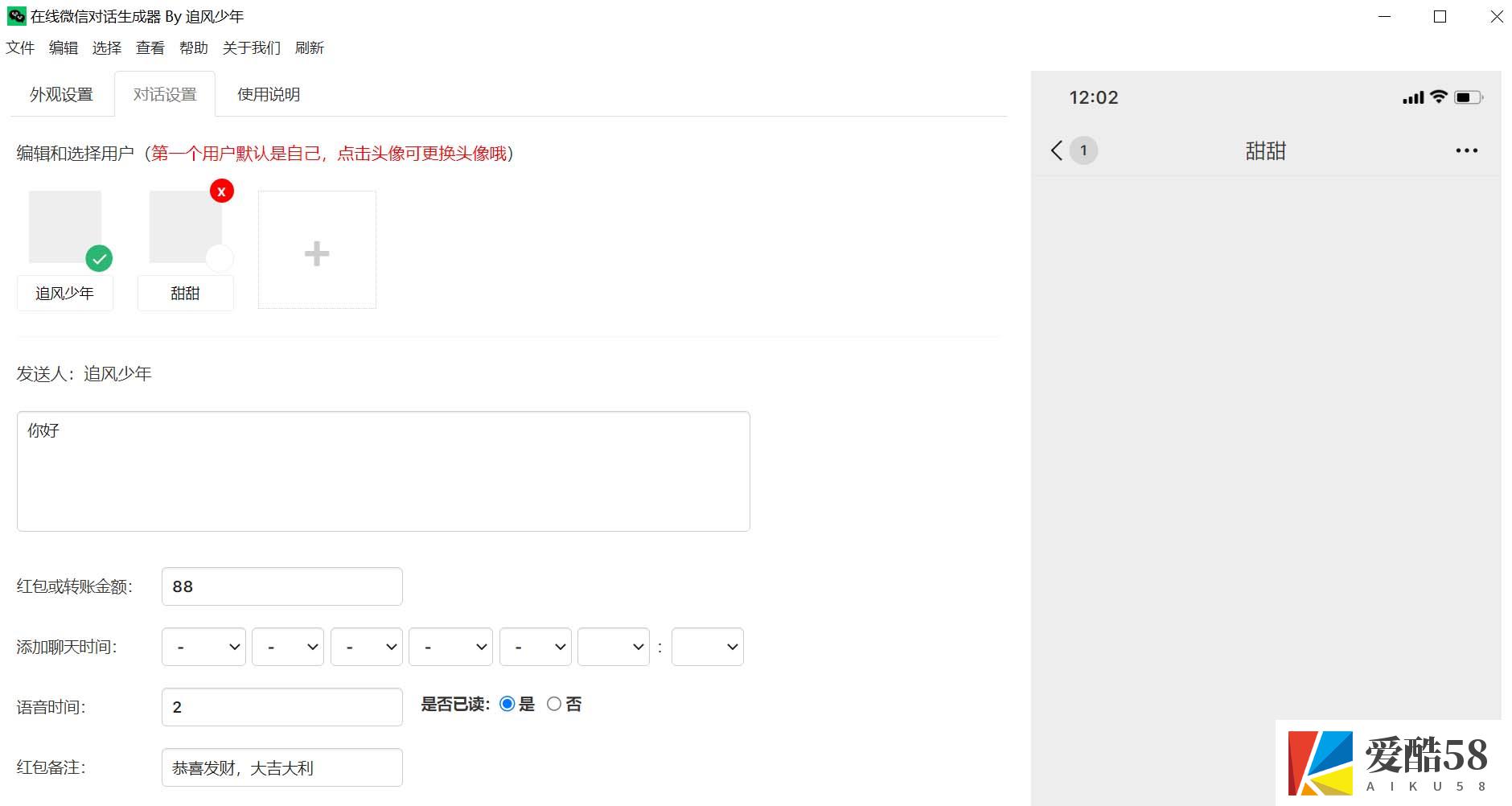Select 否 for 是否已读
The image size is (1512, 806).
click(553, 704)
